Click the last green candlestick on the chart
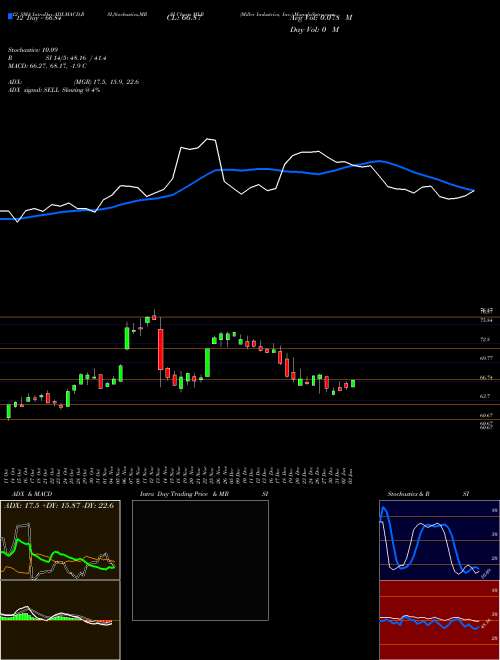500x660 pixels. pyautogui.click(x=353, y=383)
